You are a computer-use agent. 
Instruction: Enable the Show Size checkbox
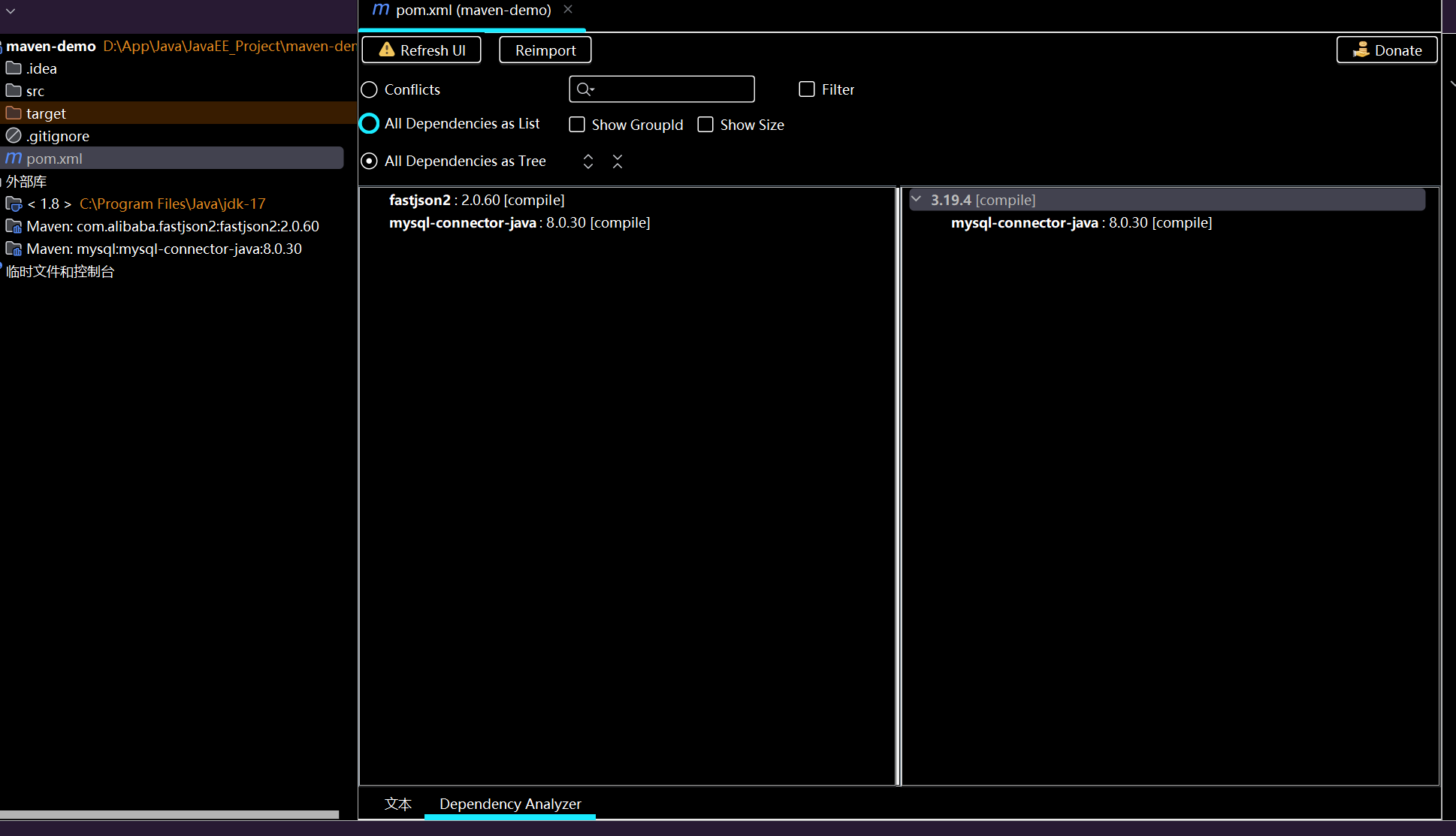tap(705, 125)
